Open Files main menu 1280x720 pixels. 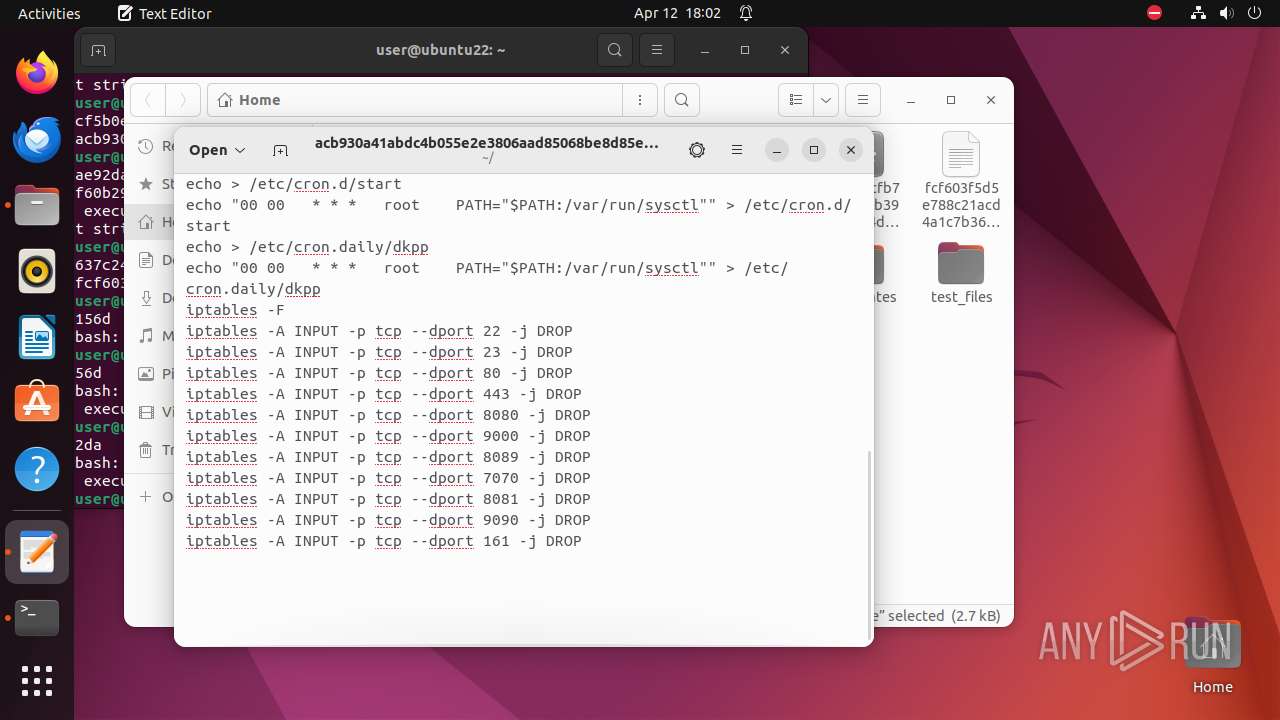[862, 100]
